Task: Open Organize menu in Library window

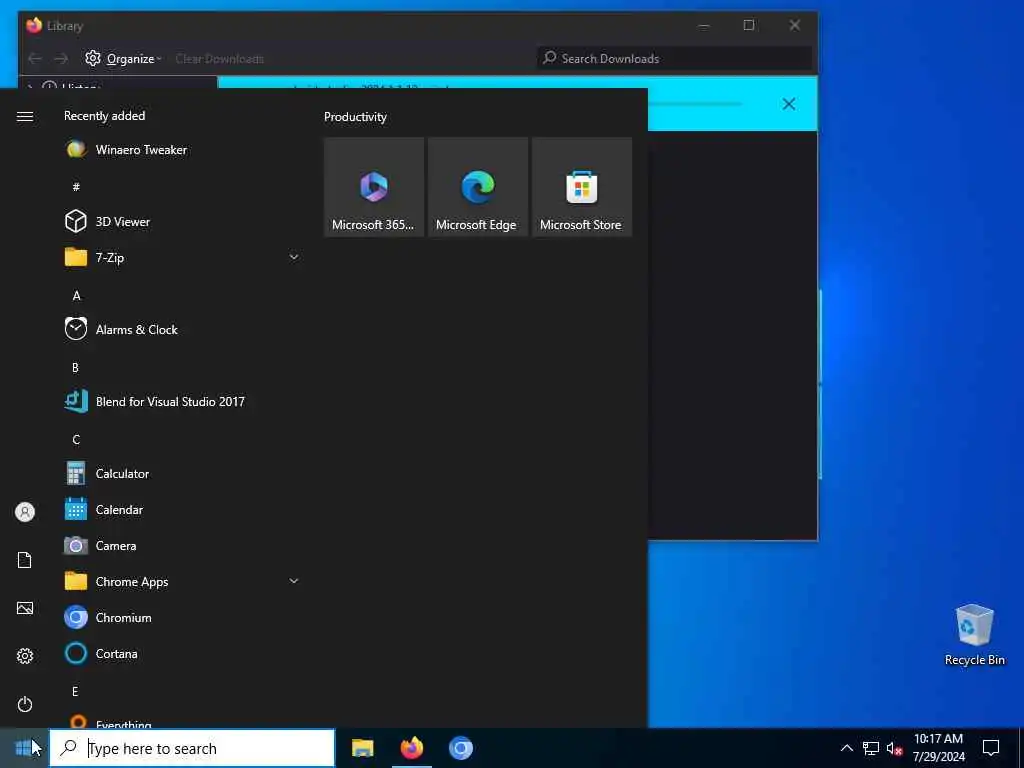Action: pos(124,59)
